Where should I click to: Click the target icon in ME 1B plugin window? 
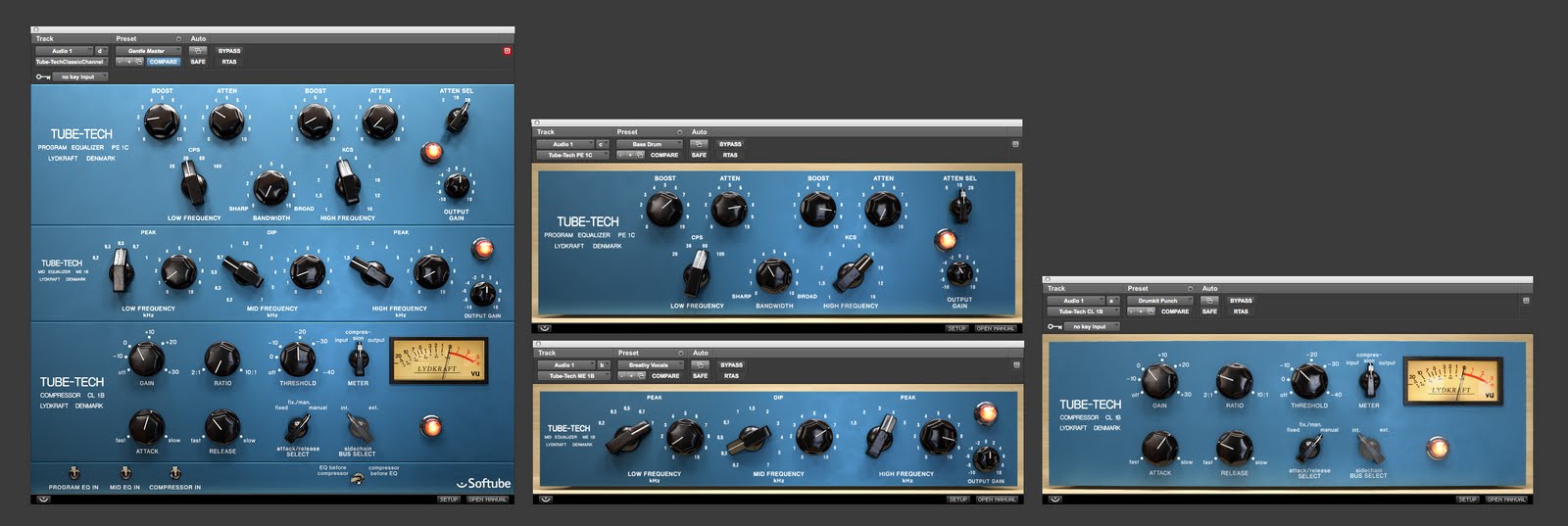pos(1016,364)
